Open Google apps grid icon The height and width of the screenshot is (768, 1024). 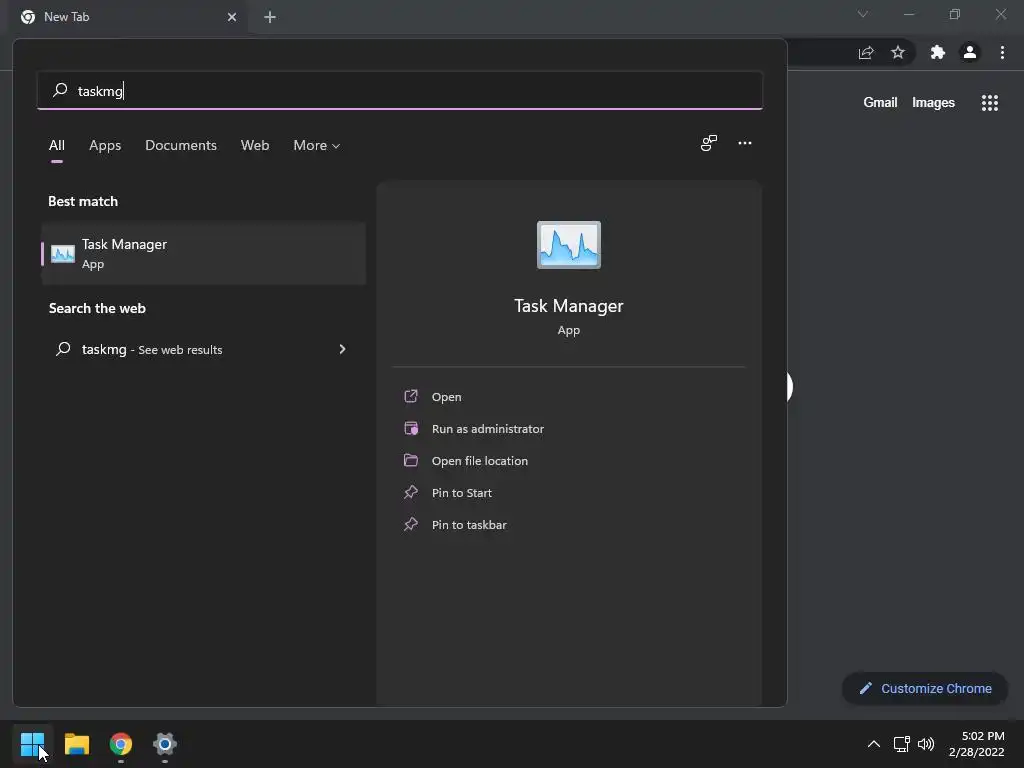989,103
